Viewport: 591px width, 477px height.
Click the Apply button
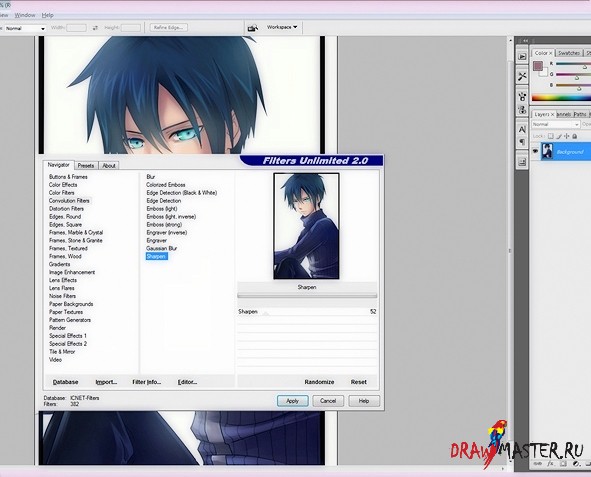pos(292,401)
